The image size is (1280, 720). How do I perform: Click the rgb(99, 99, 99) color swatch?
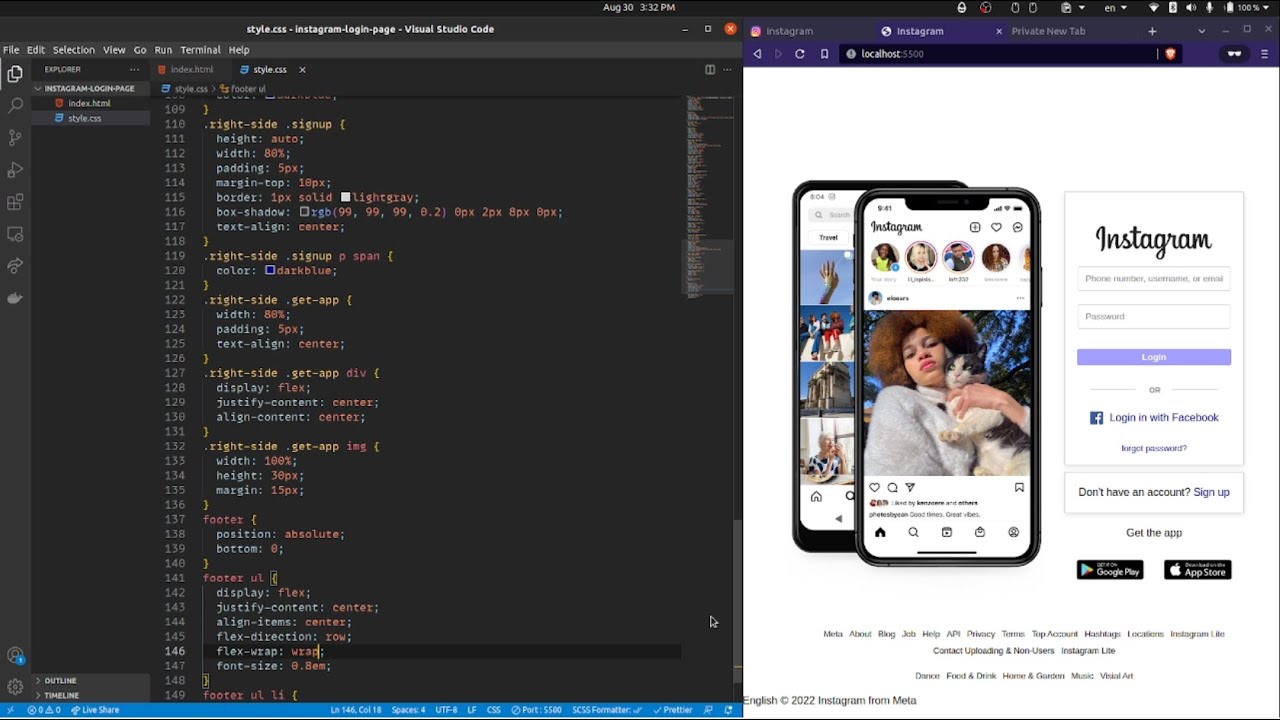point(305,212)
